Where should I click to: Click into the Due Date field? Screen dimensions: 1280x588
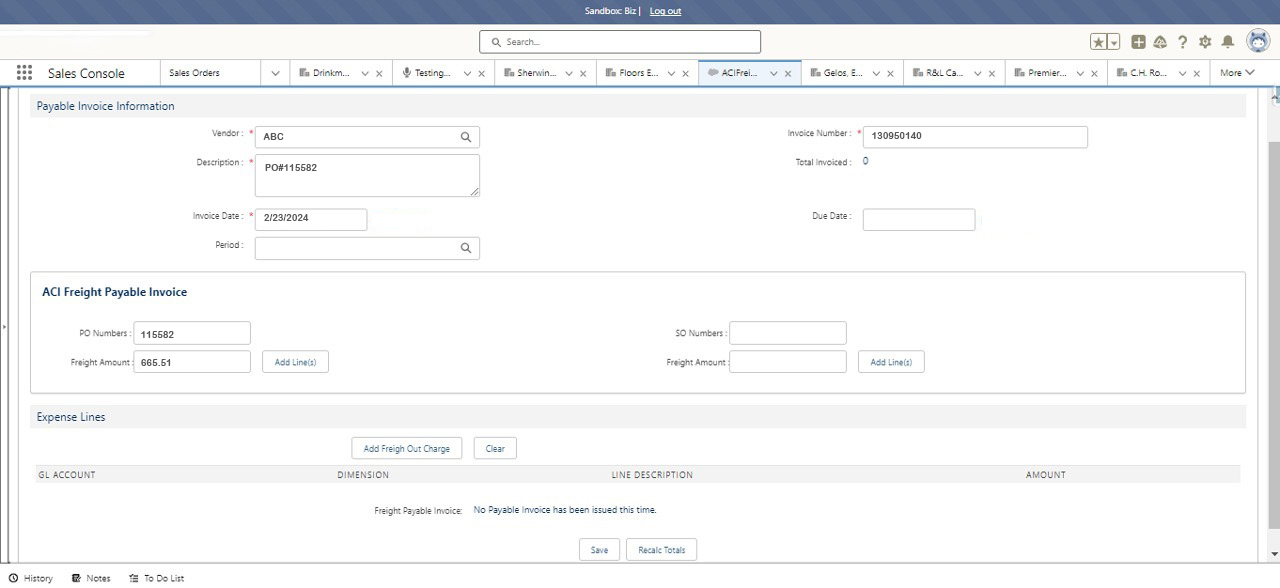point(918,220)
